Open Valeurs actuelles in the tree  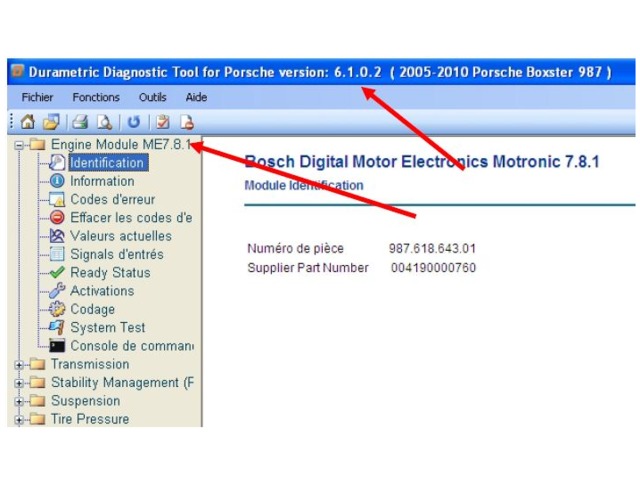pyautogui.click(x=121, y=236)
